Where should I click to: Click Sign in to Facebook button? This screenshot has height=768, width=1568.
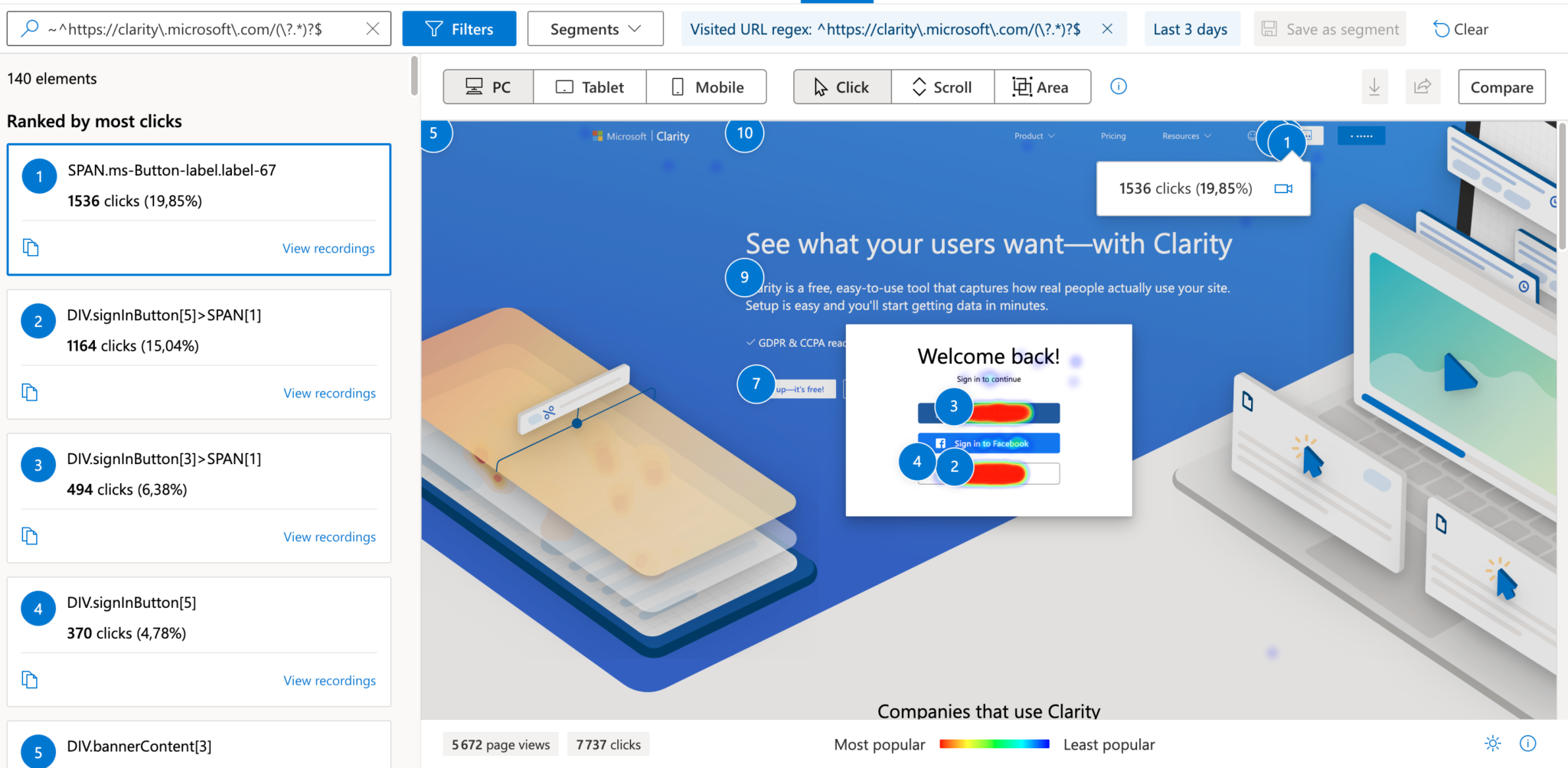point(988,443)
